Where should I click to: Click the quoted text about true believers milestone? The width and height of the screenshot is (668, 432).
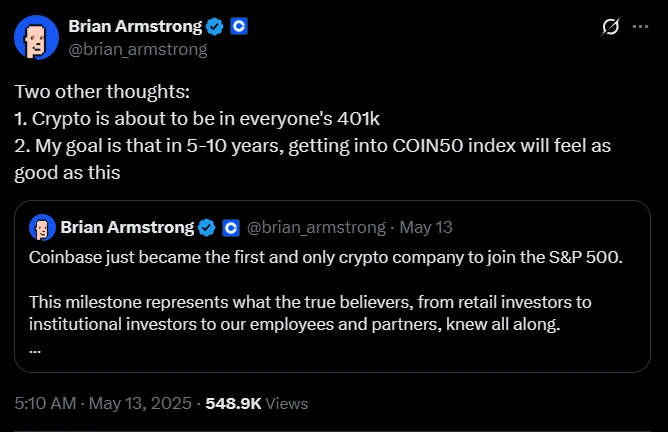pyautogui.click(x=310, y=313)
